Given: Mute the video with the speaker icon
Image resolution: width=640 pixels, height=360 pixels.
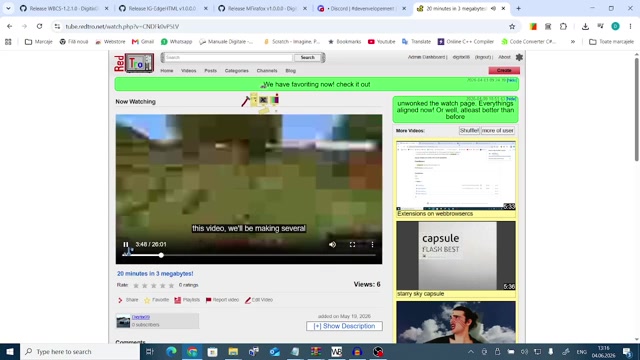Looking at the screenshot, I should [332, 244].
